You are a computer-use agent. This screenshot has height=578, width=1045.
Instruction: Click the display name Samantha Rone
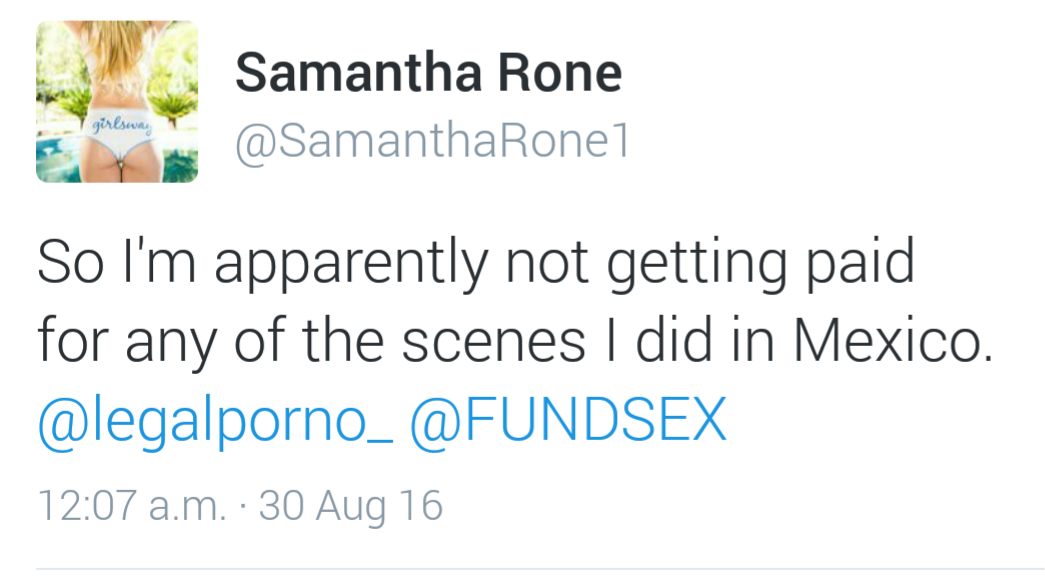[x=428, y=74]
